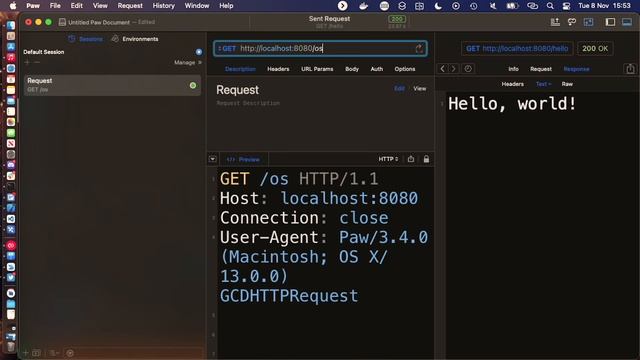The height and width of the screenshot is (360, 640).
Task: Click the green status dot on Request row
Action: click(193, 85)
